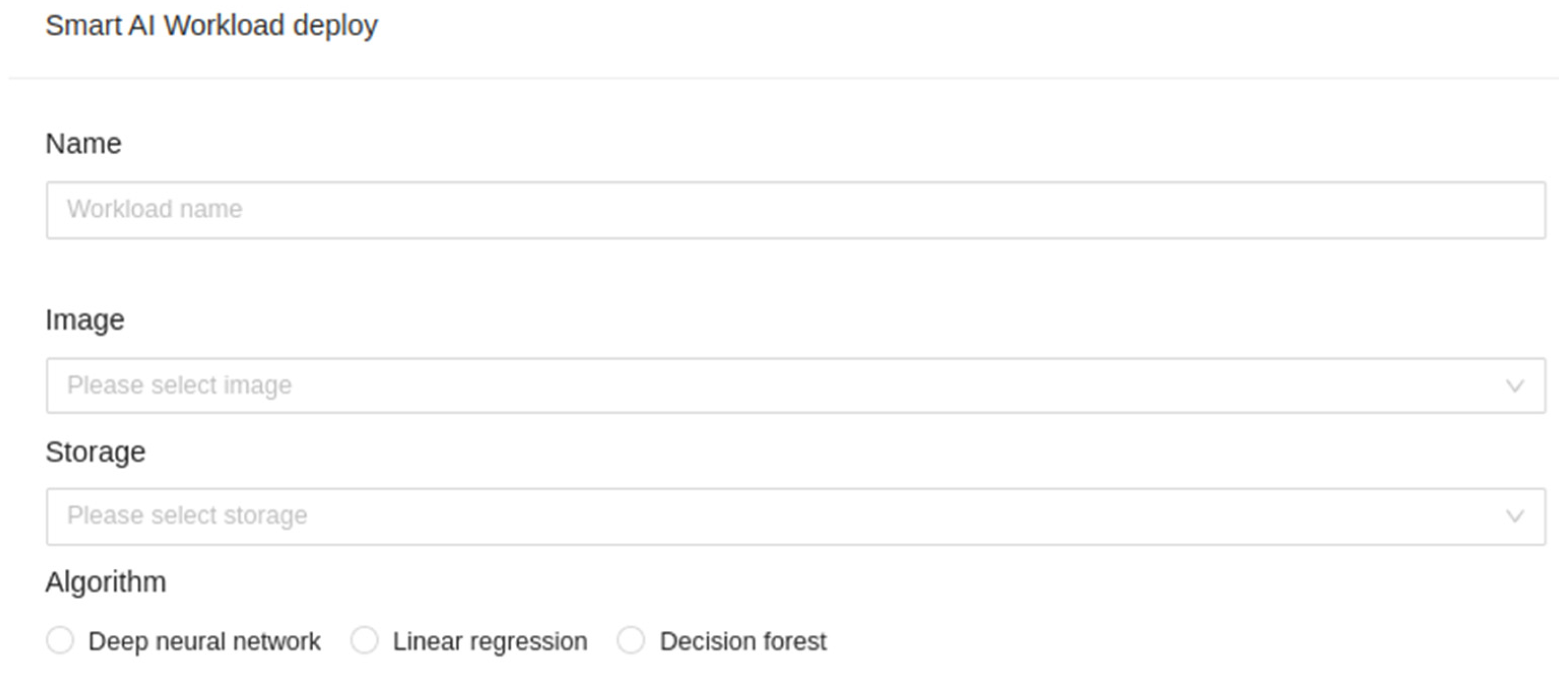Click the "Smart AI Workload deploy" heading
The image size is (1568, 675).
pyautogui.click(x=211, y=26)
